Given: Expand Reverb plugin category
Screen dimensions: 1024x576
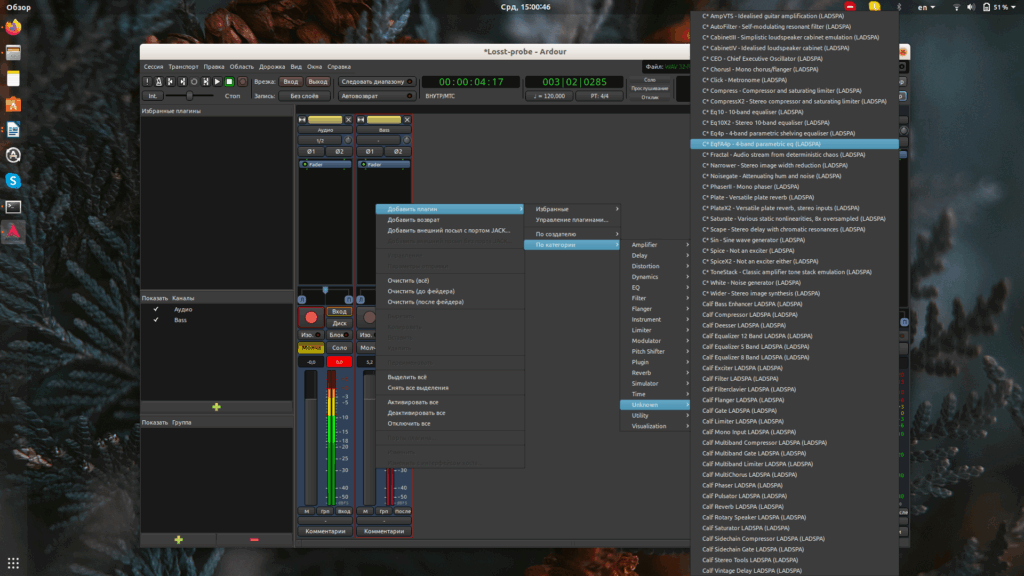Looking at the screenshot, I should tap(655, 373).
